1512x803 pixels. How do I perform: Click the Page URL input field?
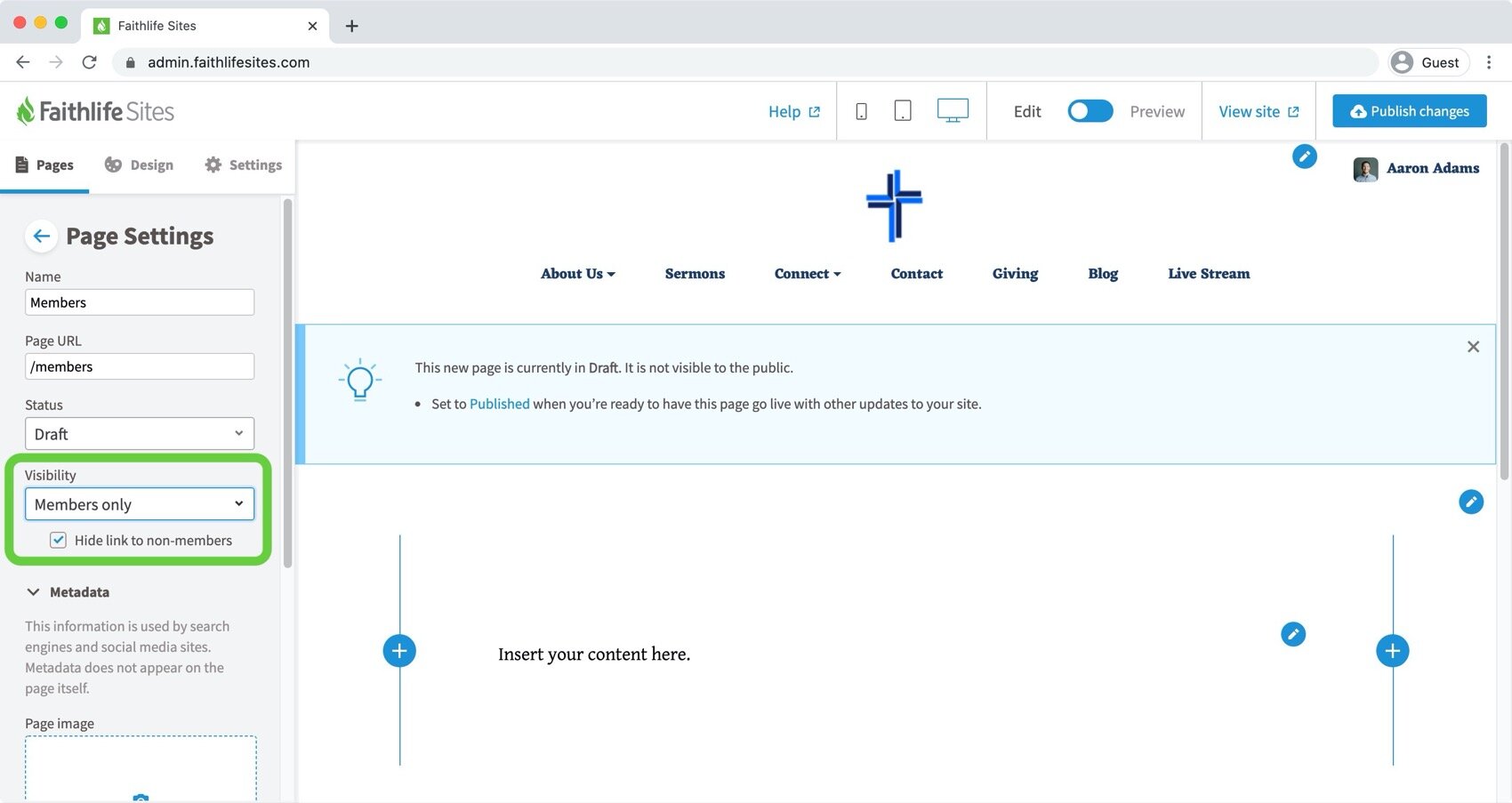point(140,366)
